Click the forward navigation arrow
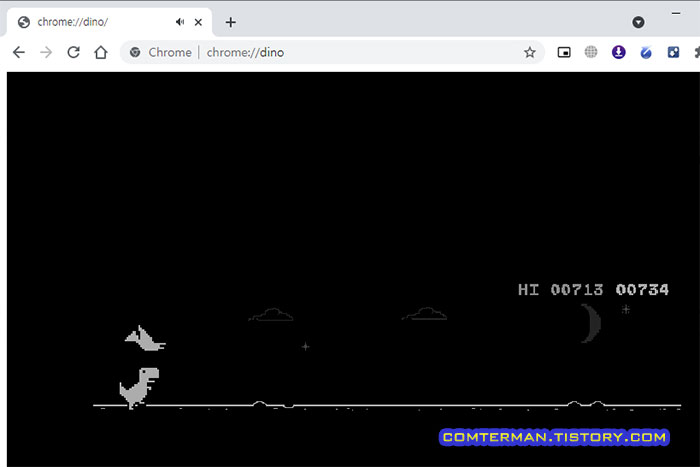Image resolution: width=700 pixels, height=467 pixels. point(46,52)
